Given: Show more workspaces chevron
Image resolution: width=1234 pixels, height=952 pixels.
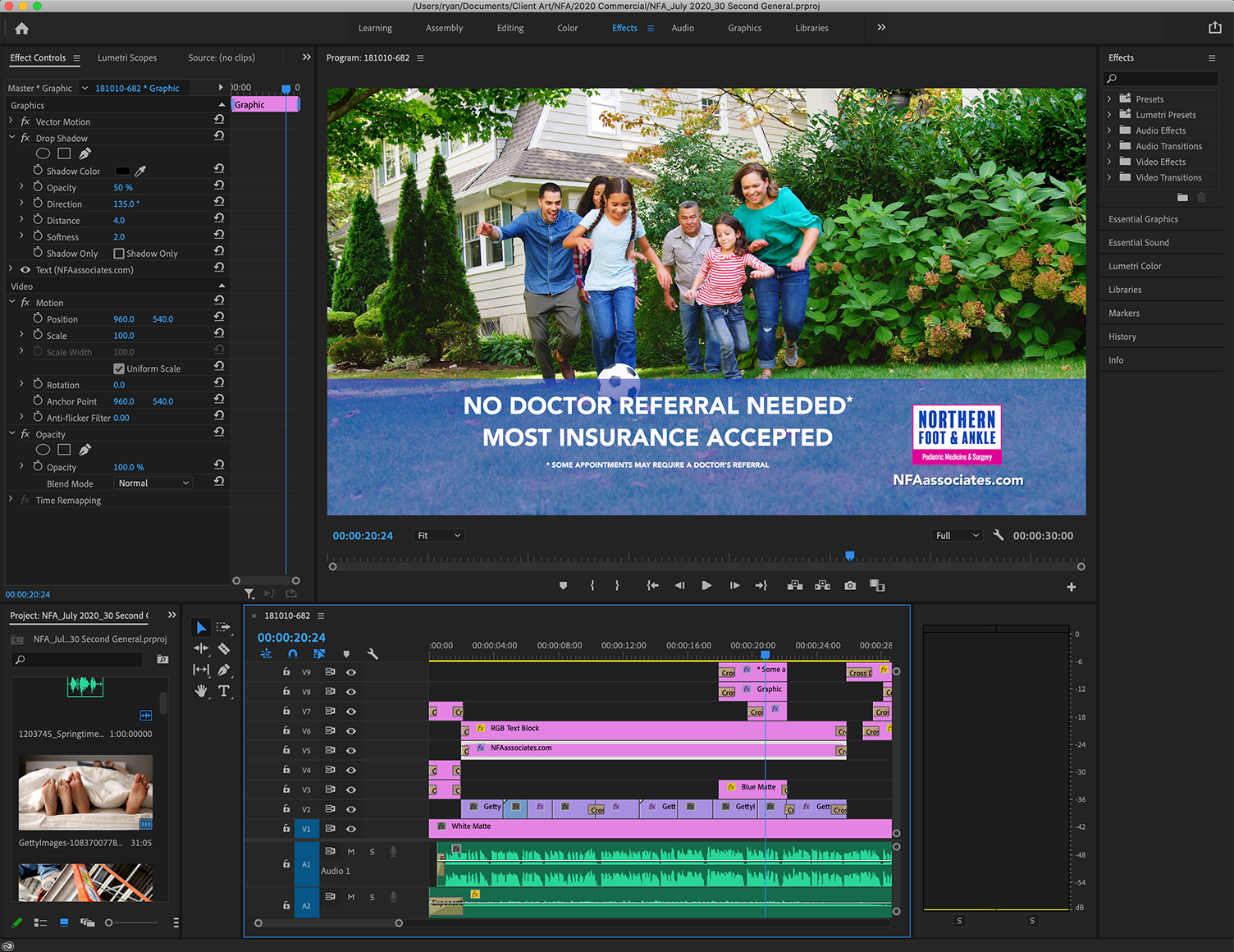Looking at the screenshot, I should tap(881, 27).
